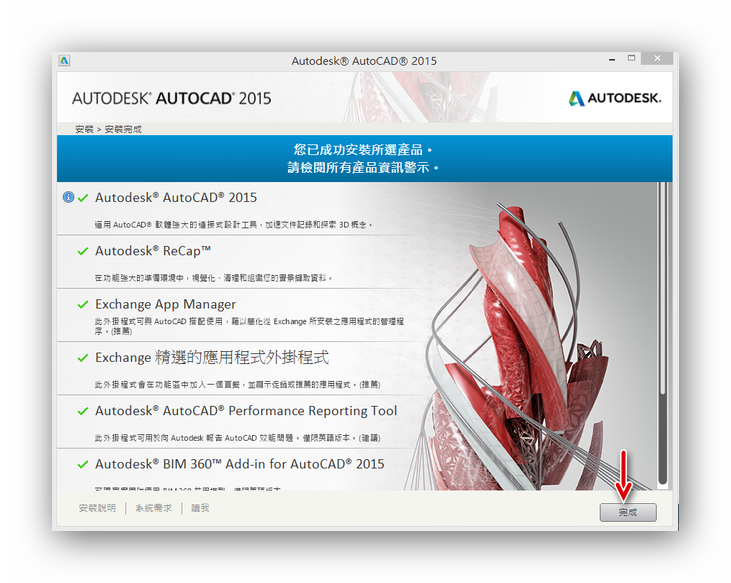
Task: Close the AutoCAD 2015 installer window
Action: (657, 58)
